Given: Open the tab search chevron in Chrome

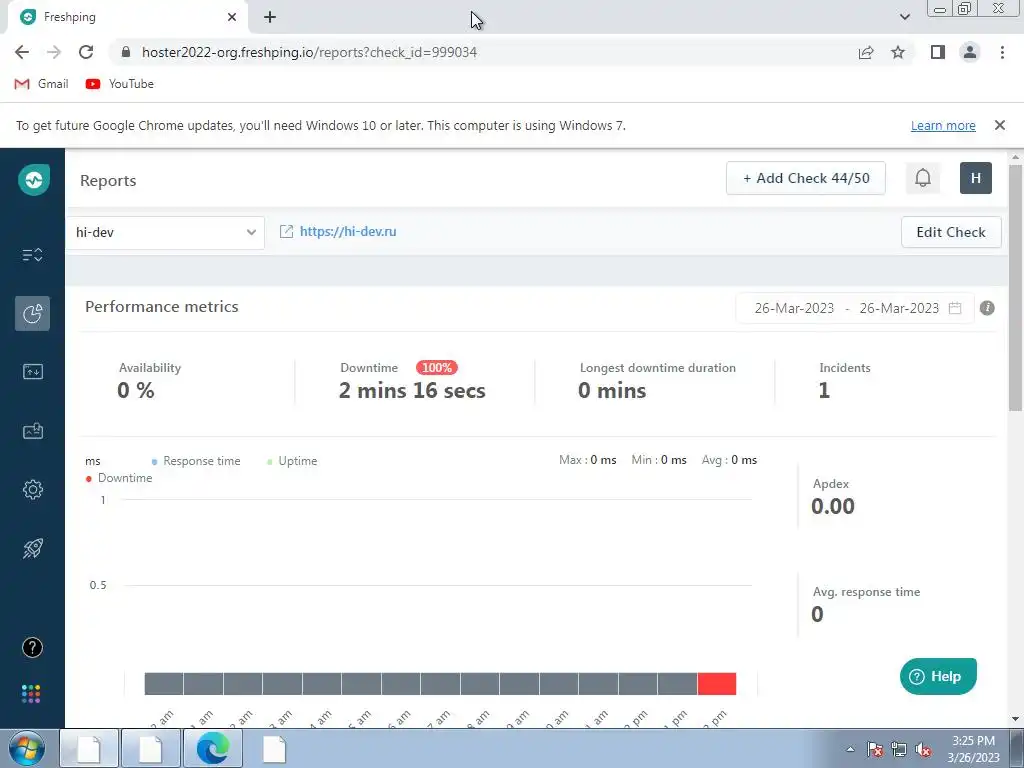Looking at the screenshot, I should pyautogui.click(x=904, y=17).
